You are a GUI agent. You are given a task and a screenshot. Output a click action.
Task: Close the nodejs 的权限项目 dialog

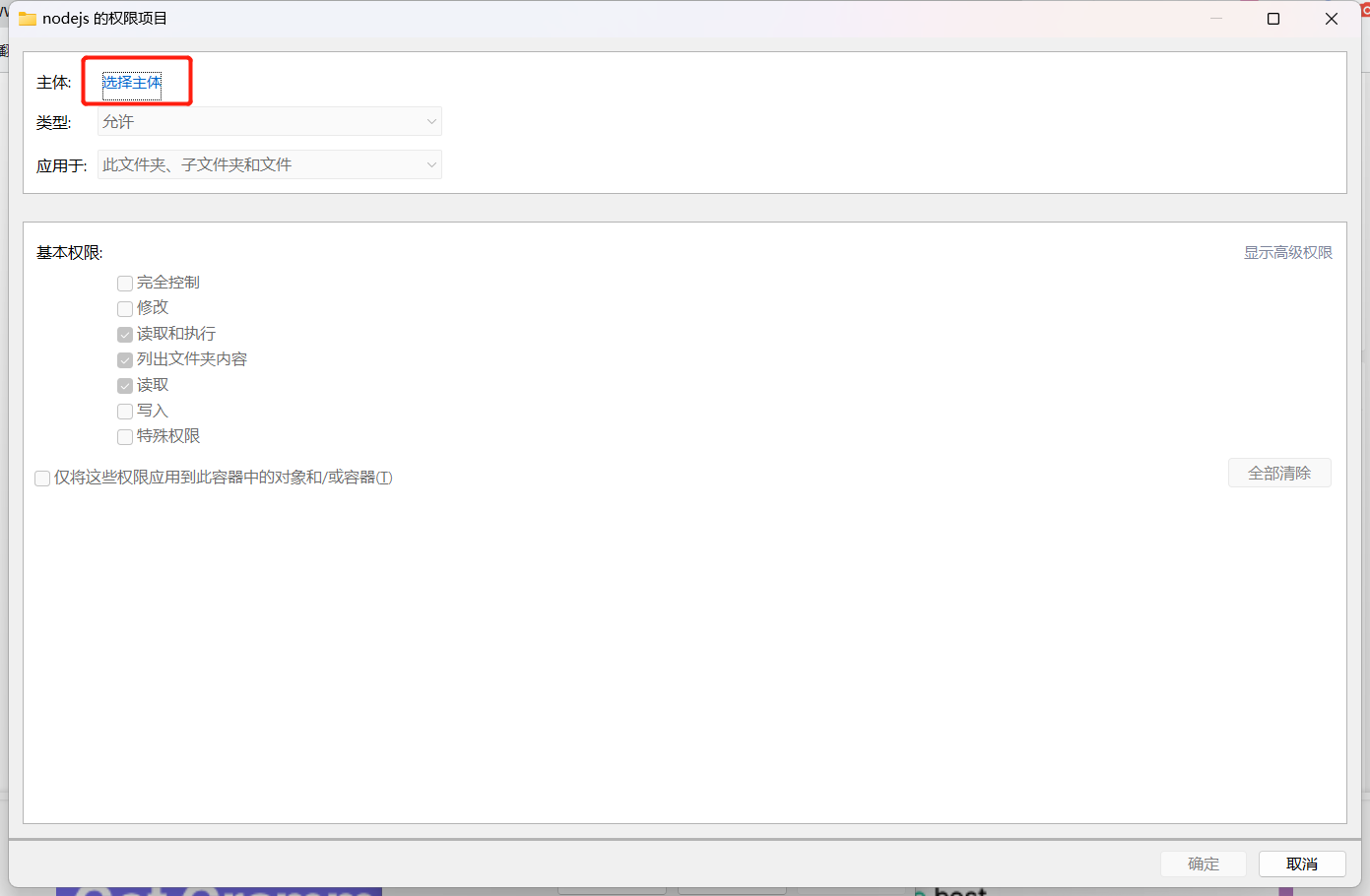pos(1331,19)
